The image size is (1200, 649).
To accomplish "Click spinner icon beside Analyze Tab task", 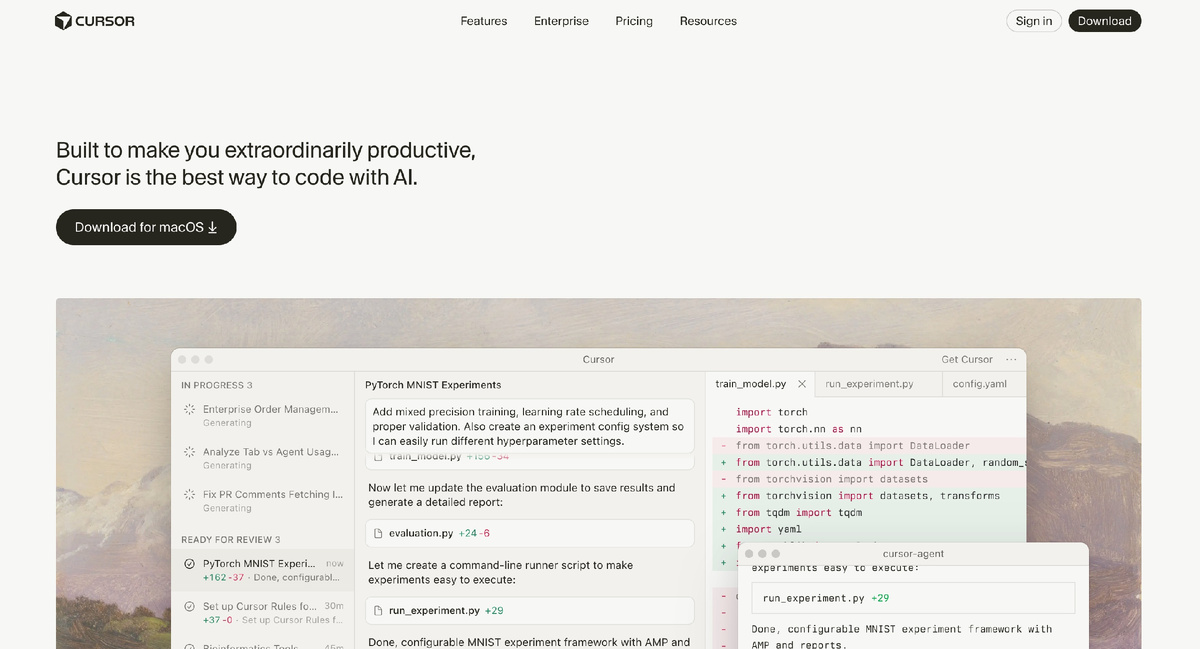I will point(190,452).
